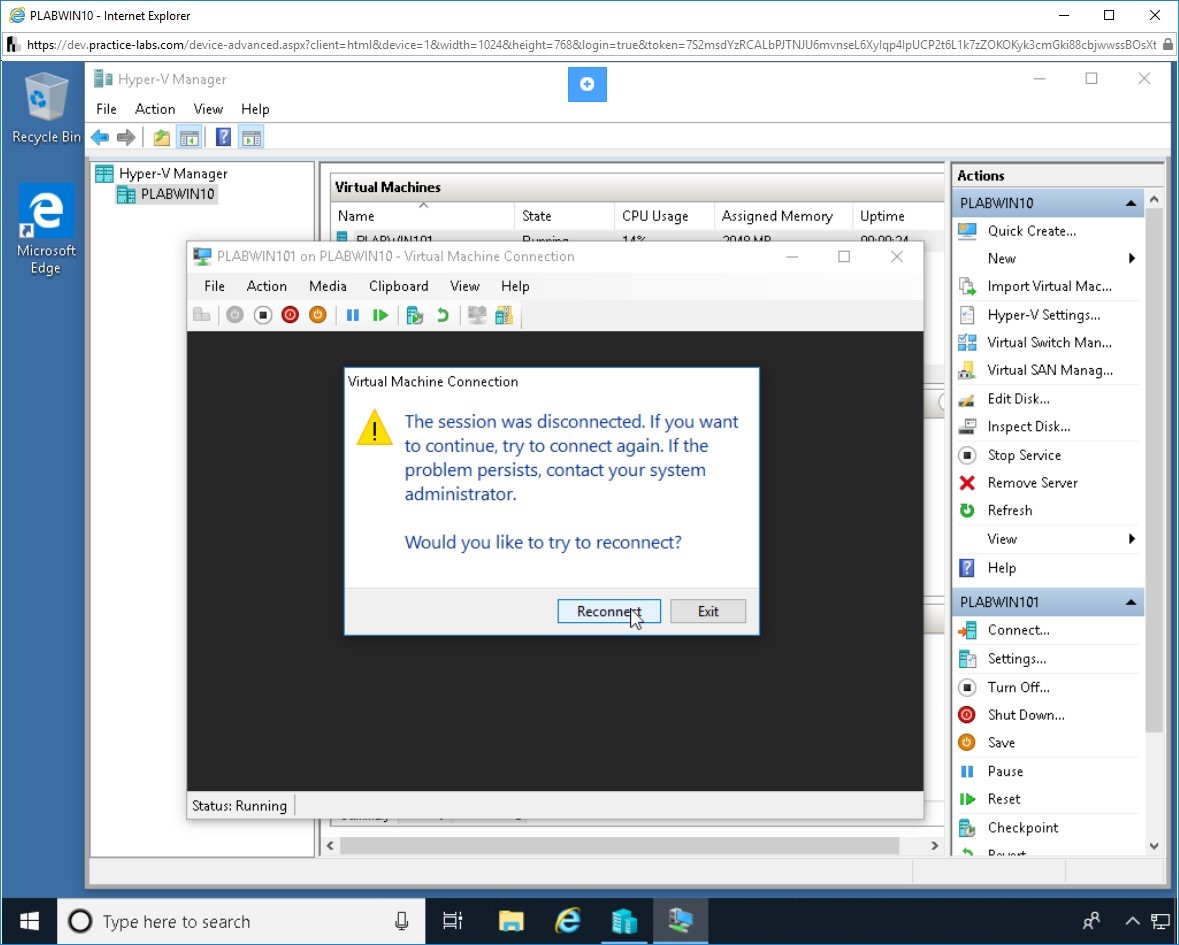Open Virtual SAN Manager action
Screen dimensions: 1179x945
click(x=1048, y=371)
